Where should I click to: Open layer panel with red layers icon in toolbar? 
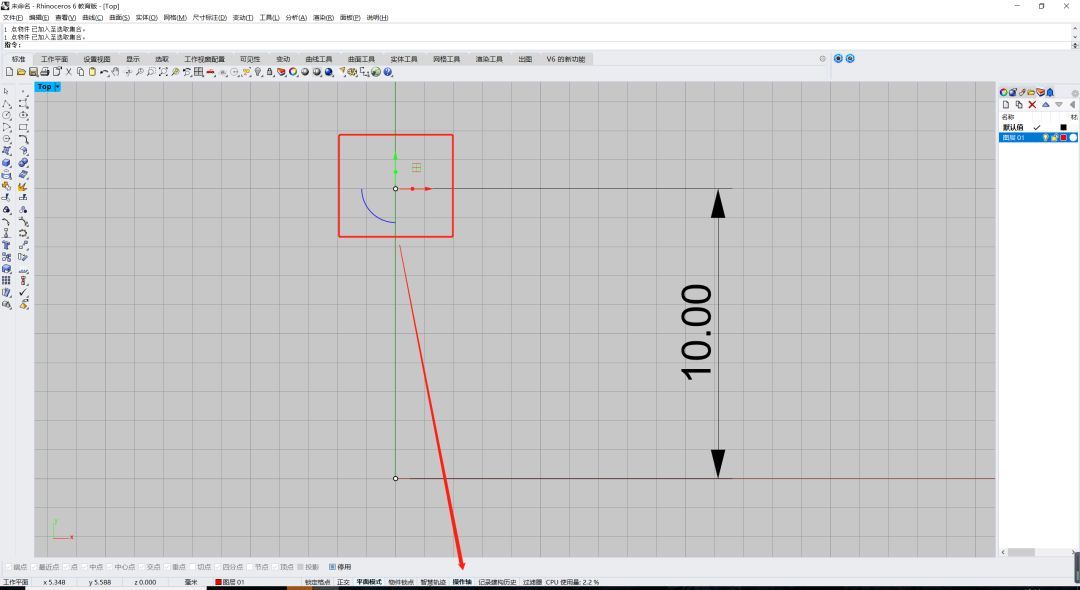281,72
